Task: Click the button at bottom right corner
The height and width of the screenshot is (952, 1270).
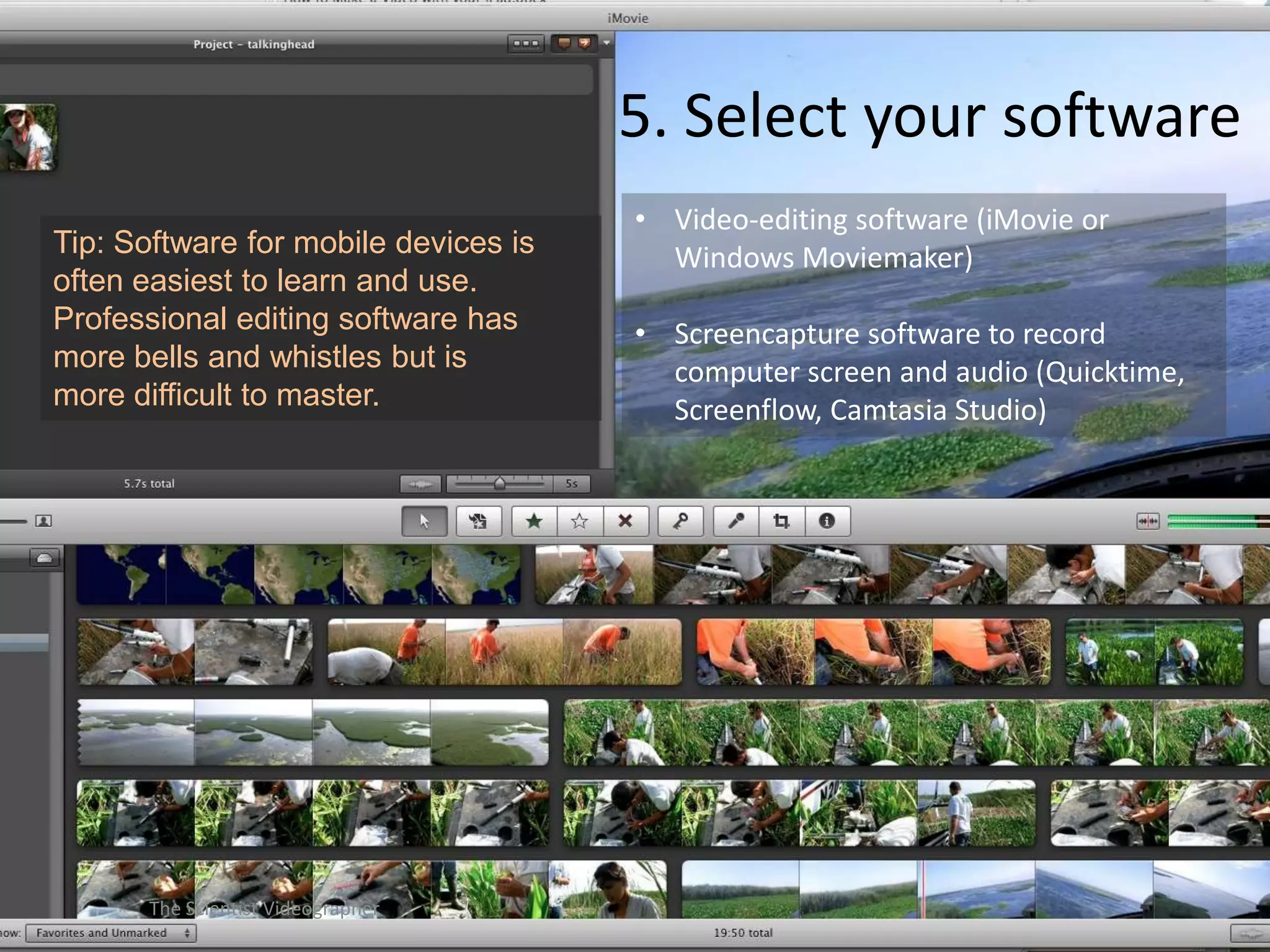Action: pyautogui.click(x=1250, y=933)
